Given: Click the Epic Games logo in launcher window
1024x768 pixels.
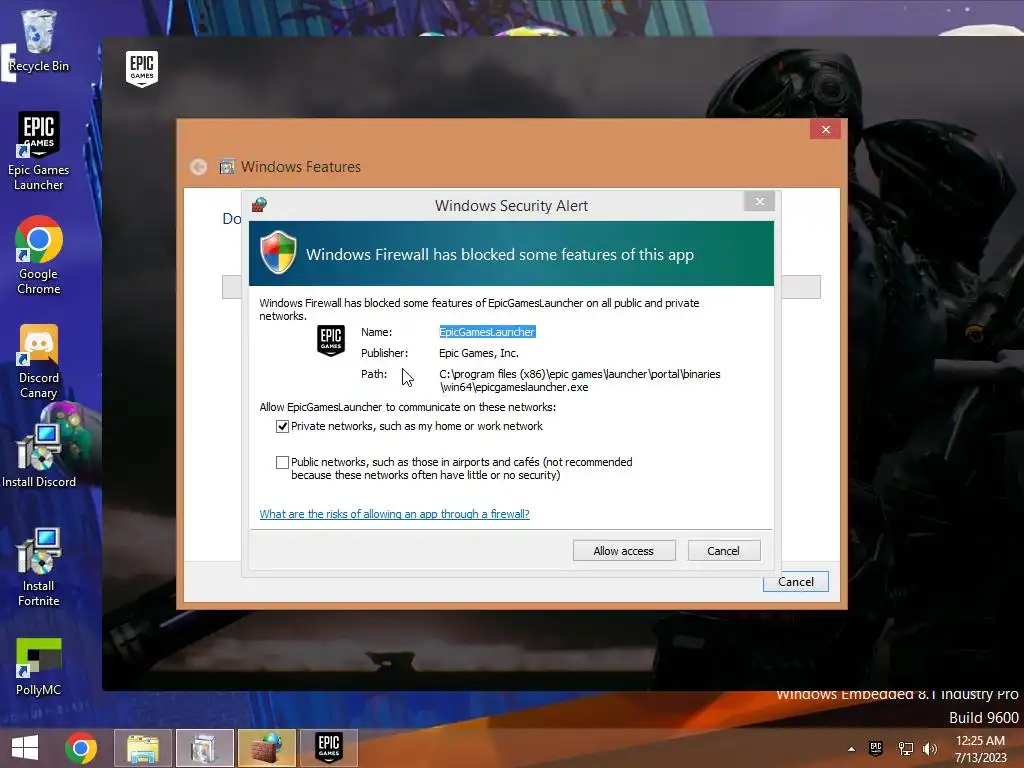Looking at the screenshot, I should [x=142, y=69].
